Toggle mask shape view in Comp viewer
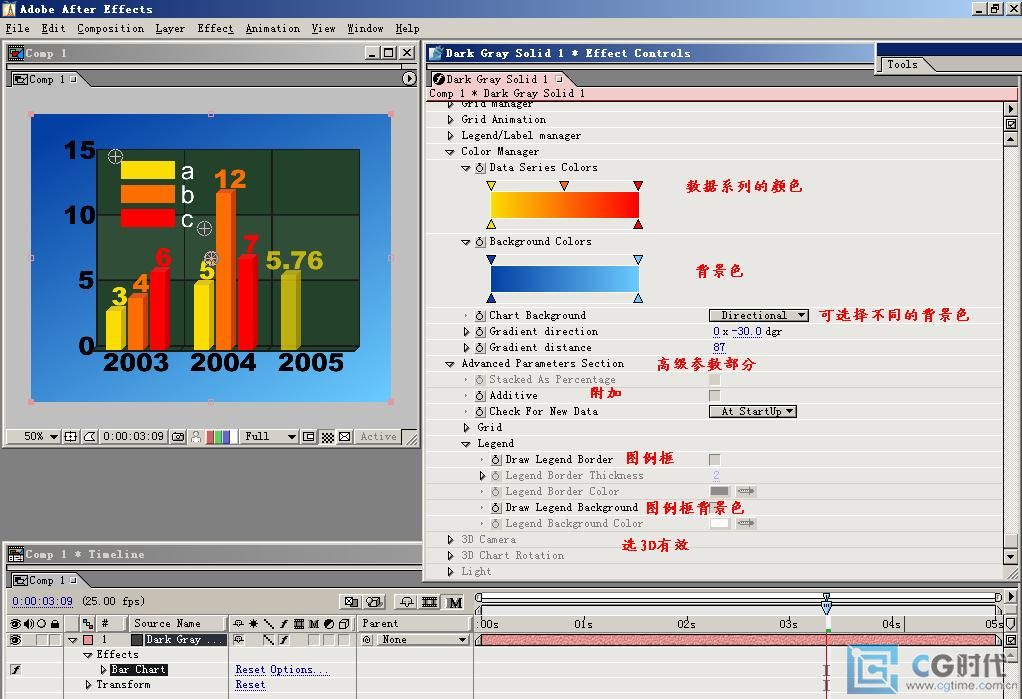 click(x=89, y=436)
